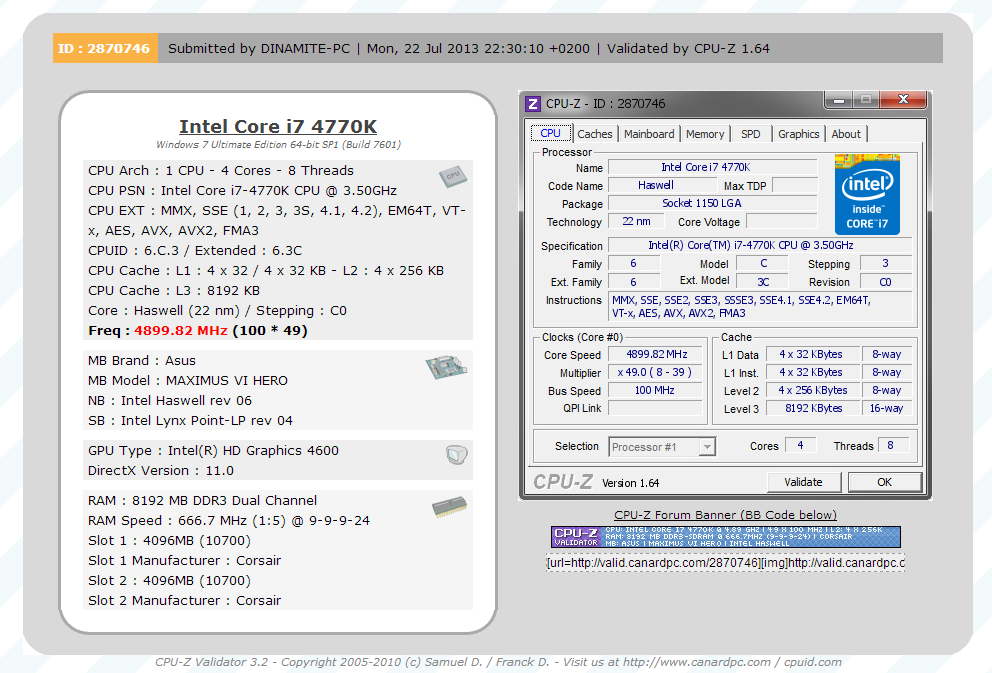The image size is (992, 673).
Task: Click the CPU chip icon in specs panel
Action: click(x=453, y=176)
